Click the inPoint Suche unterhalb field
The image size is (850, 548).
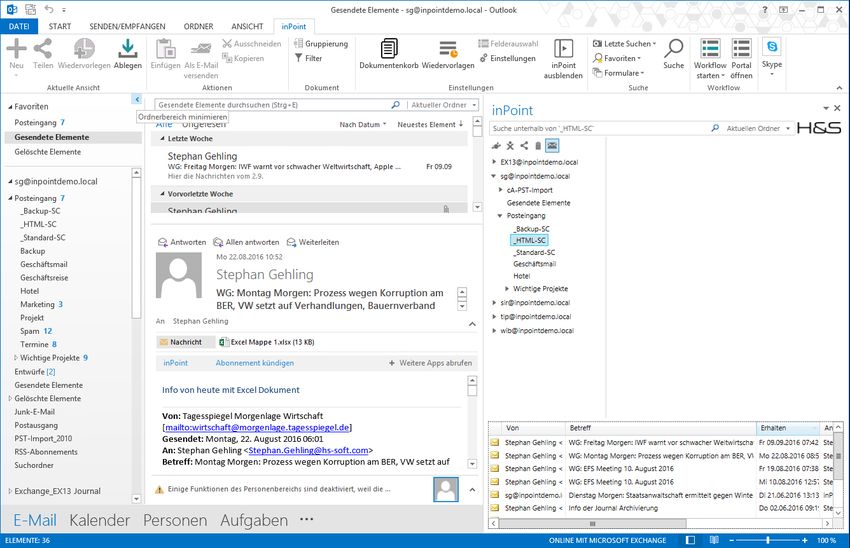coord(599,128)
